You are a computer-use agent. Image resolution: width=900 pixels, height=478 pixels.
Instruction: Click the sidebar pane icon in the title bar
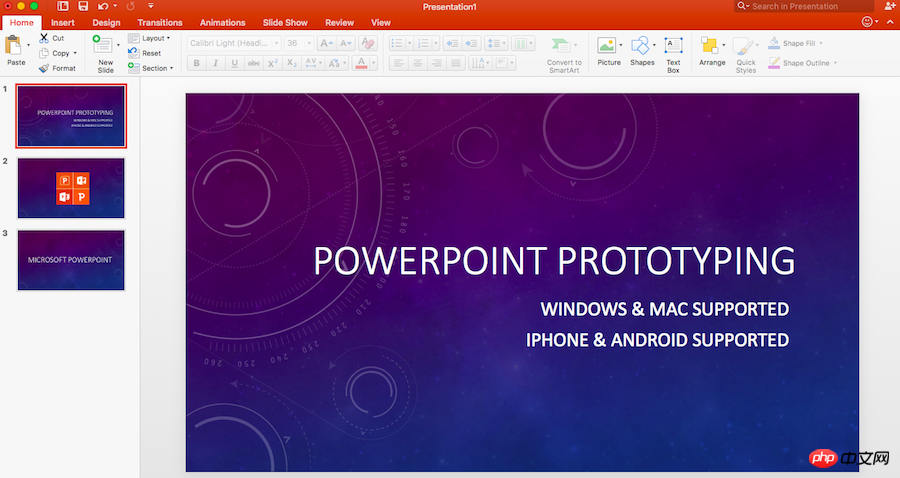pos(63,6)
